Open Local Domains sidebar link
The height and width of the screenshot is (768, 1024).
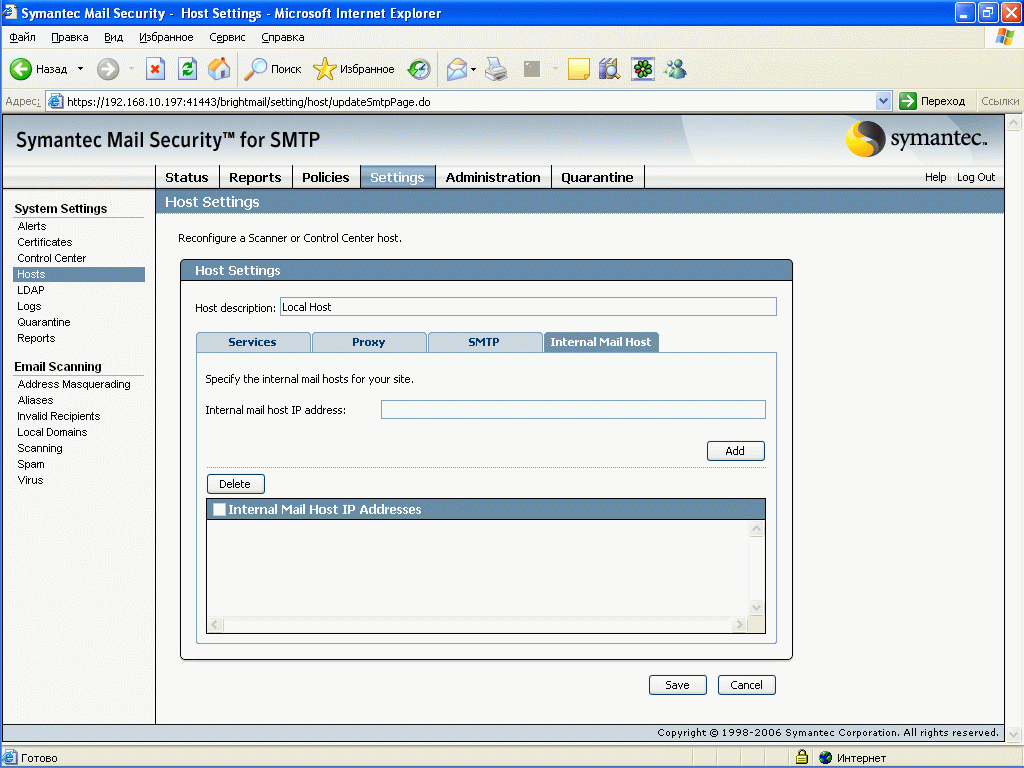click(x=52, y=432)
